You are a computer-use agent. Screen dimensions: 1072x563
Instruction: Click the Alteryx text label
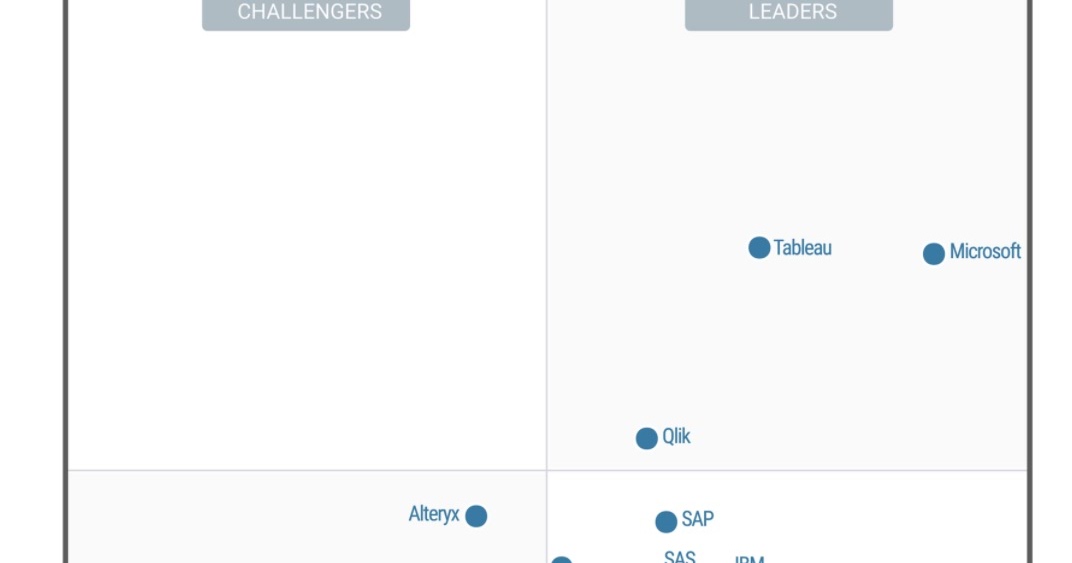[434, 514]
